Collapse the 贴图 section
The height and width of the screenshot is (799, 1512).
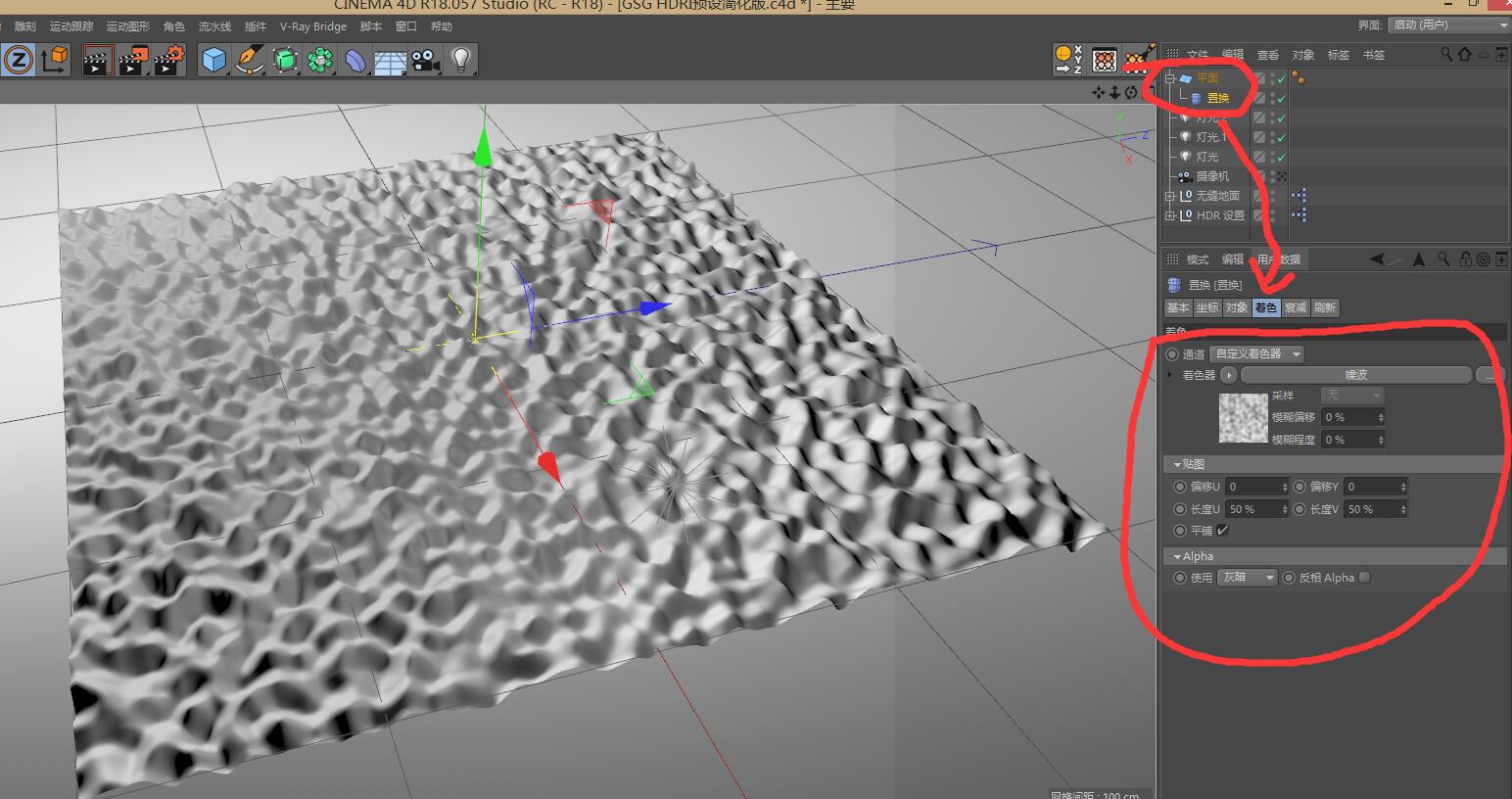(x=1177, y=464)
